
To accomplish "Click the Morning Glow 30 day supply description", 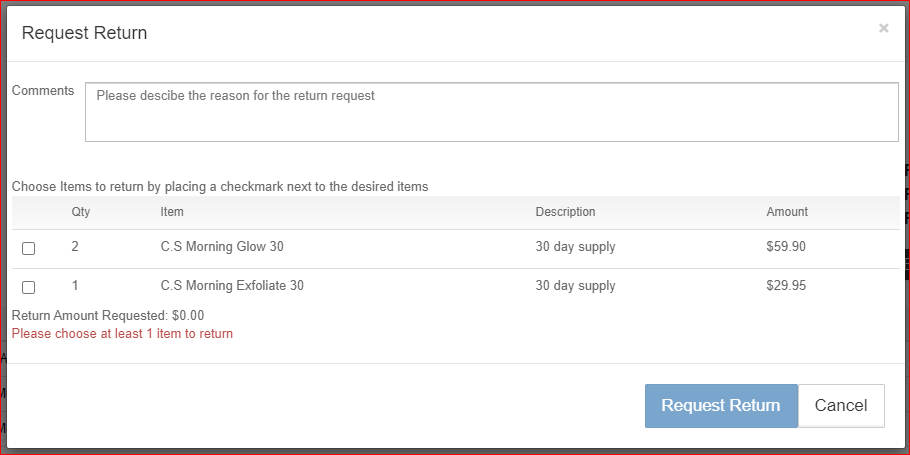I will [x=575, y=247].
